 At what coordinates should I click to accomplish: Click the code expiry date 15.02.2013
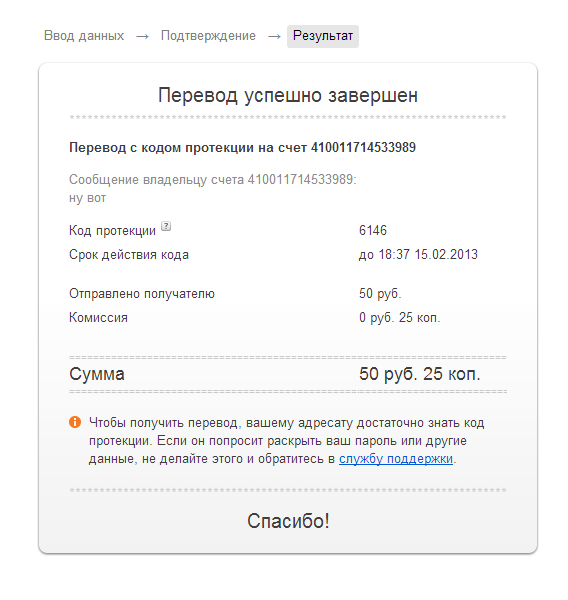tap(446, 254)
